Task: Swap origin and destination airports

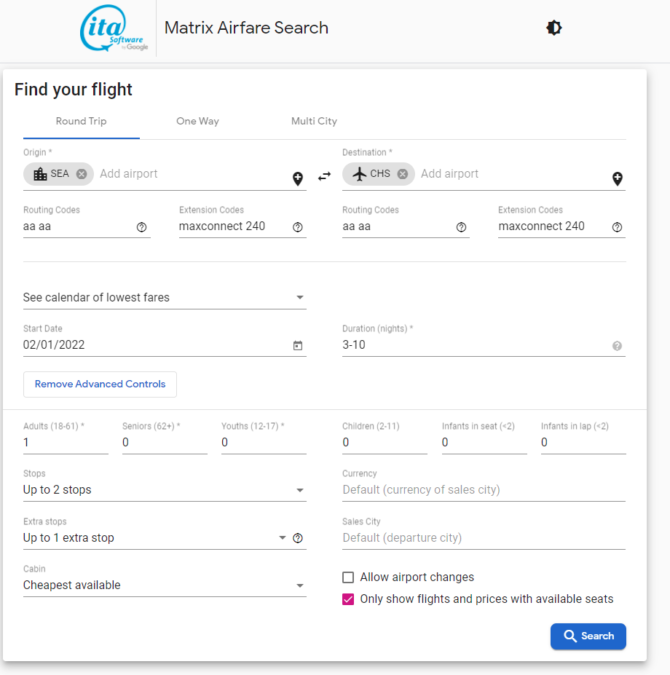Action: click(x=324, y=176)
